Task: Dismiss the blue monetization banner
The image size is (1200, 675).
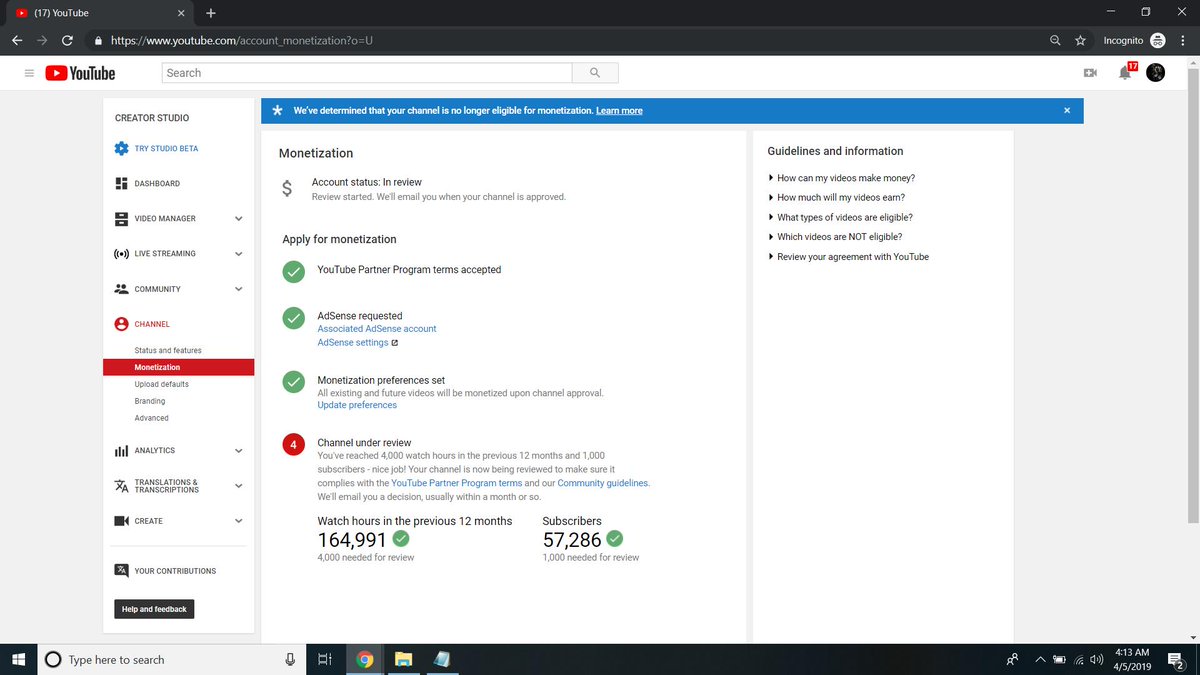Action: point(1067,110)
